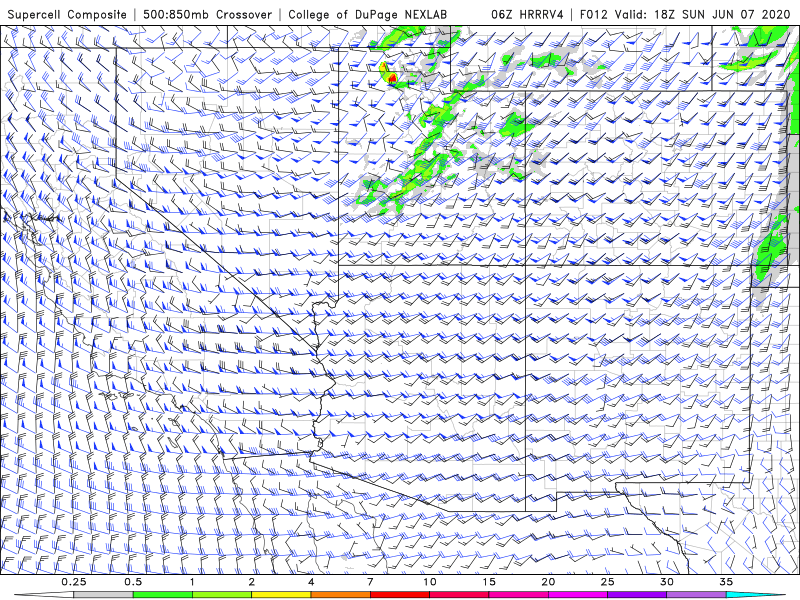The width and height of the screenshot is (800, 600).
Task: Click the scale label 35 below the map
Action: coord(726,582)
